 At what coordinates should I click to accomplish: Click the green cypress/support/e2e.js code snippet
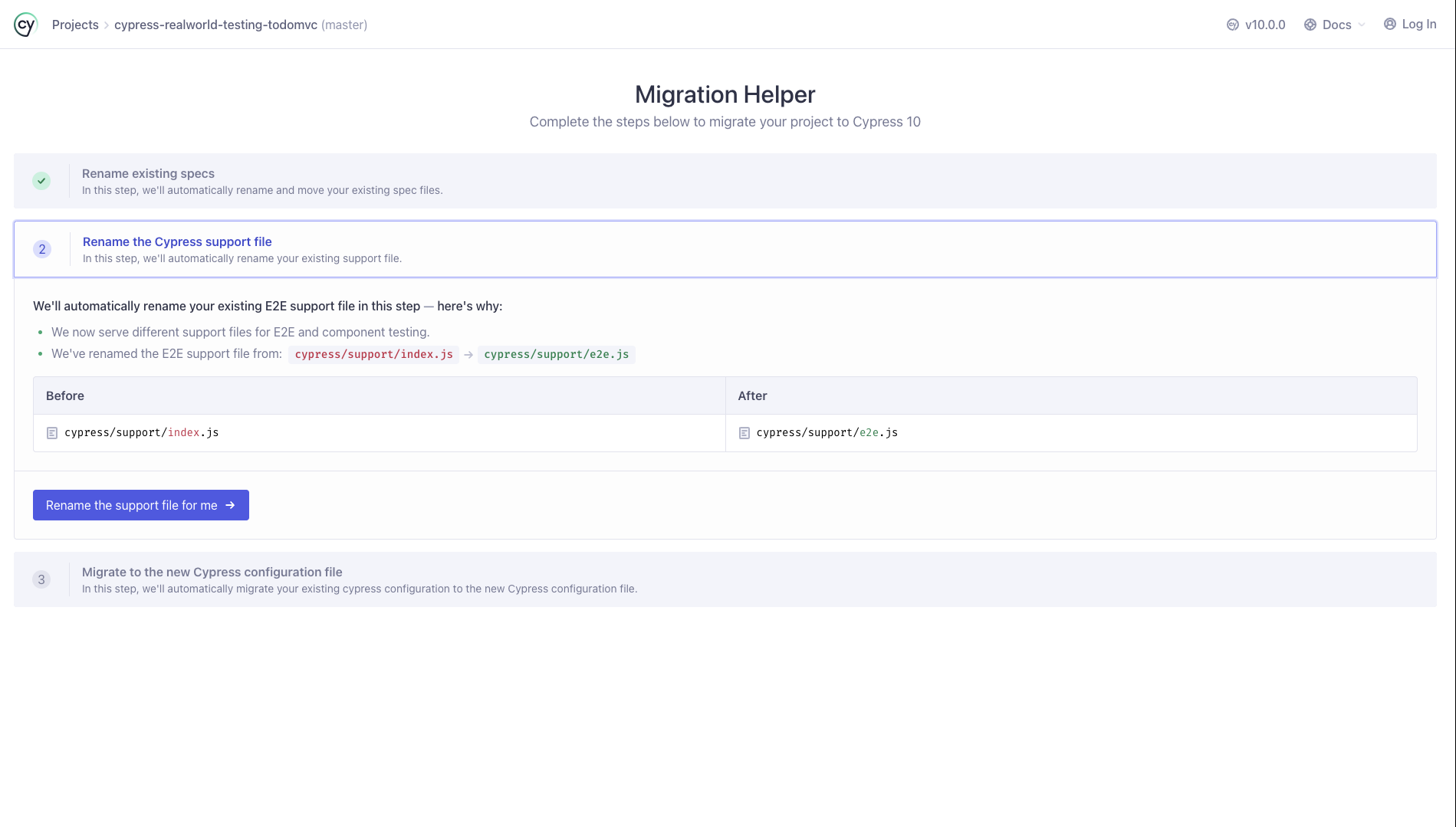pyautogui.click(x=557, y=354)
